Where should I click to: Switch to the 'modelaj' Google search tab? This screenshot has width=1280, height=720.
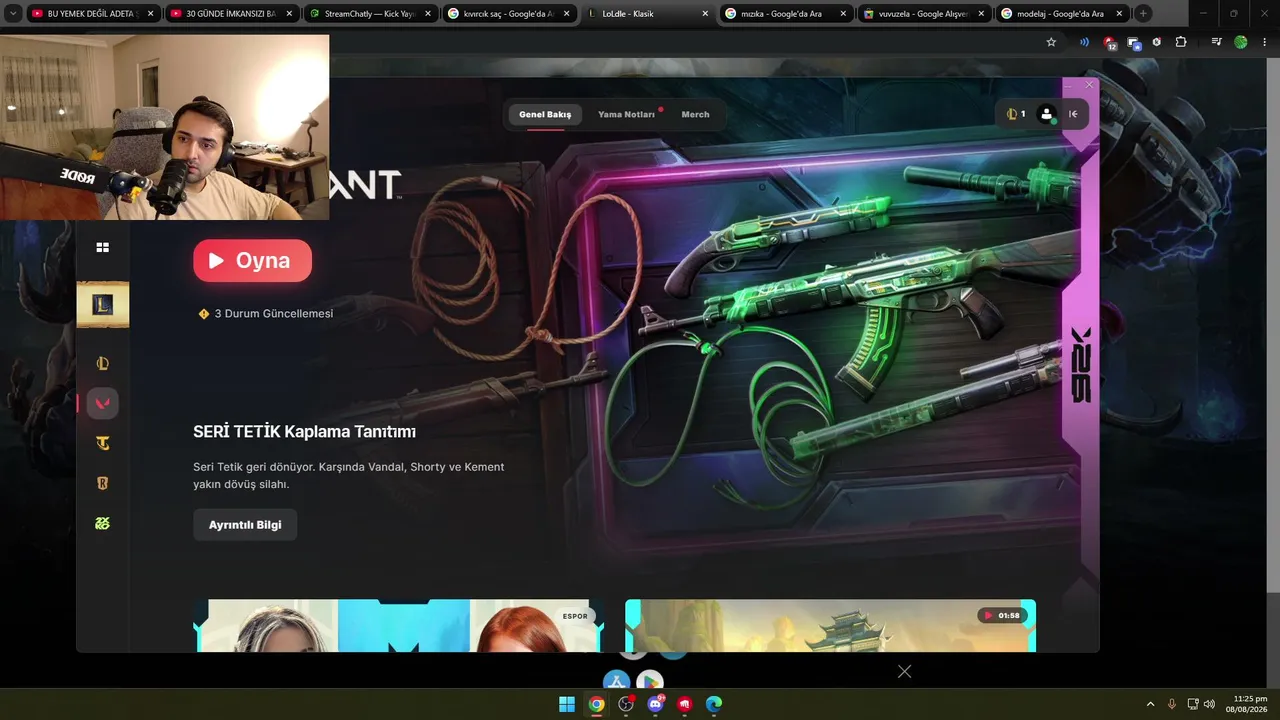(x=1061, y=14)
